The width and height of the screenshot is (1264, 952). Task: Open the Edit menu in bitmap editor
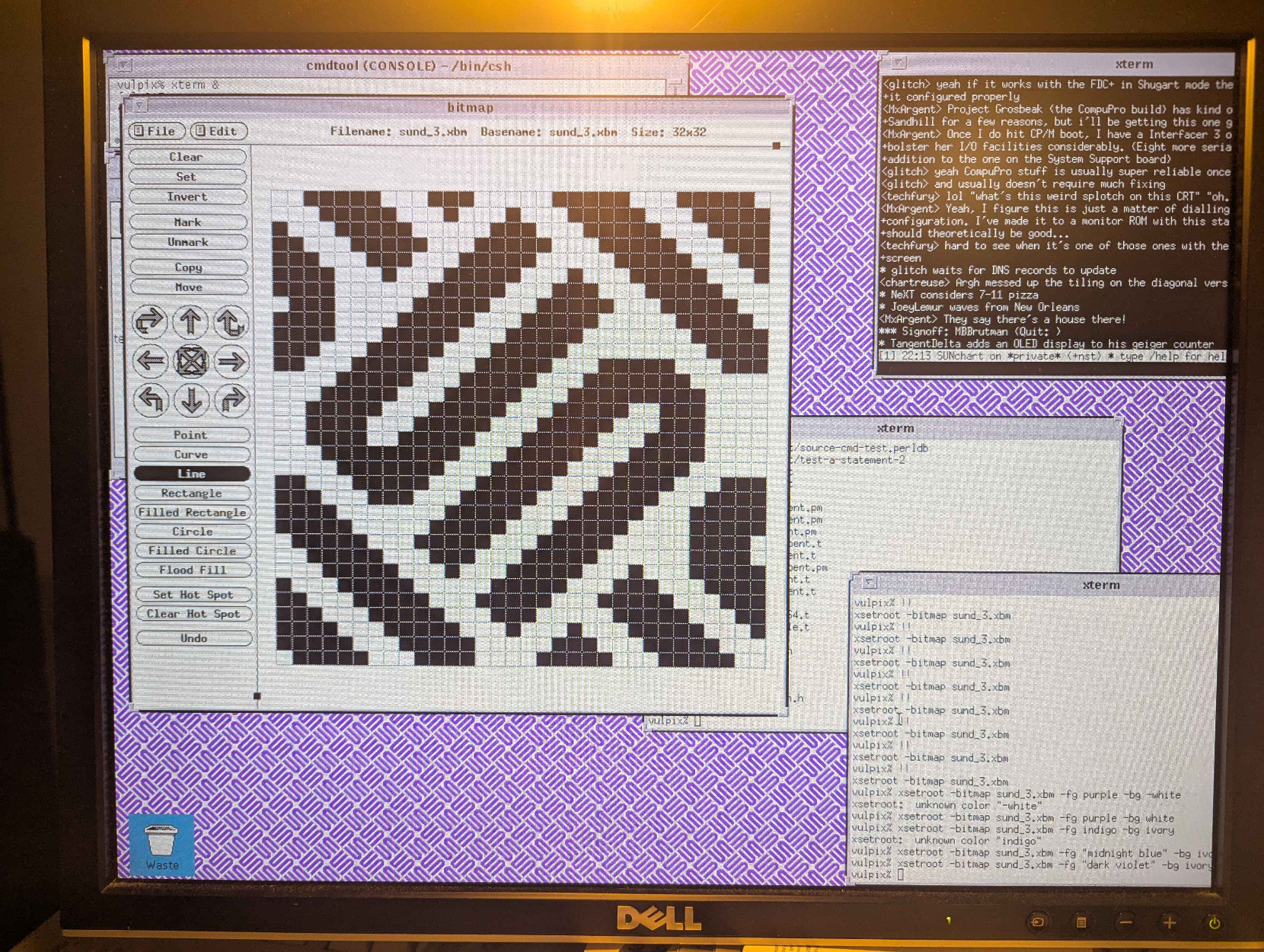click(218, 131)
